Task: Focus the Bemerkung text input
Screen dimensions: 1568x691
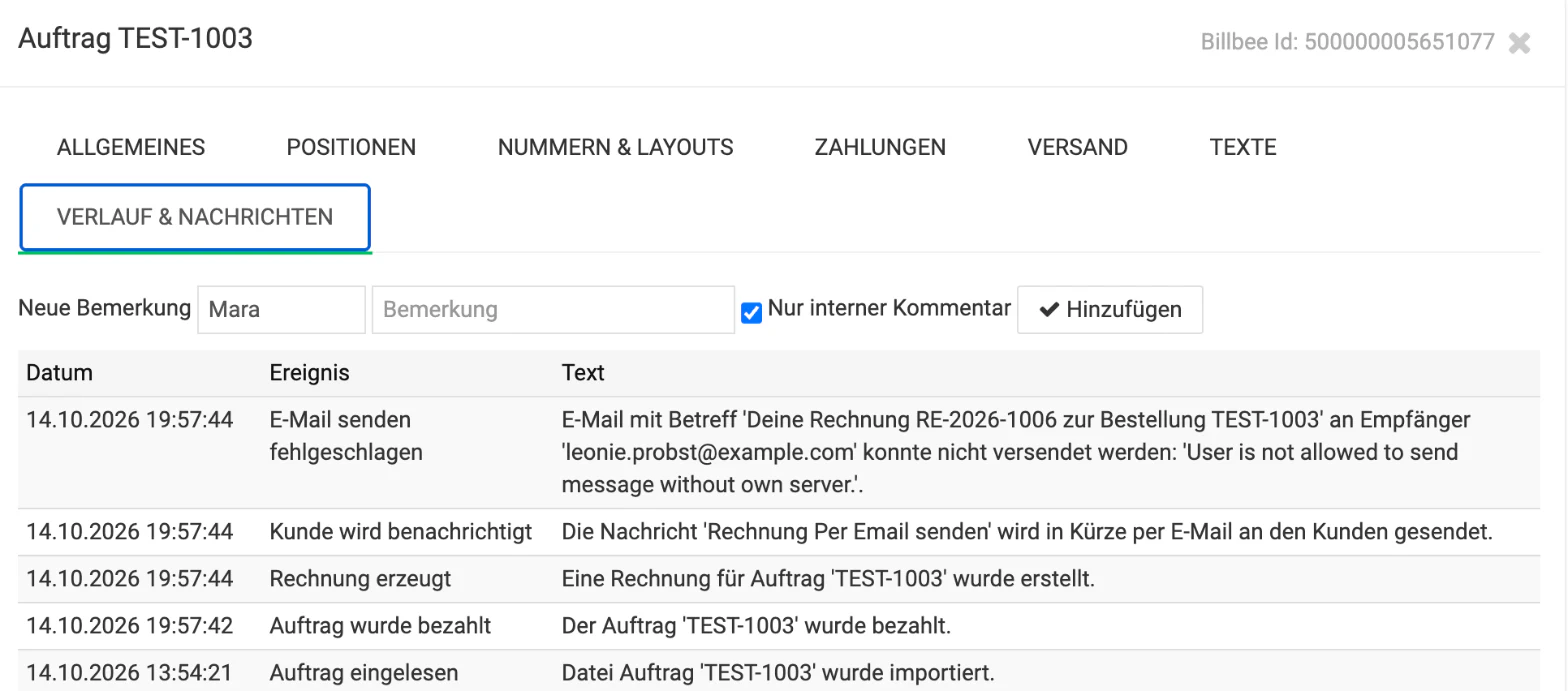Action: point(553,309)
